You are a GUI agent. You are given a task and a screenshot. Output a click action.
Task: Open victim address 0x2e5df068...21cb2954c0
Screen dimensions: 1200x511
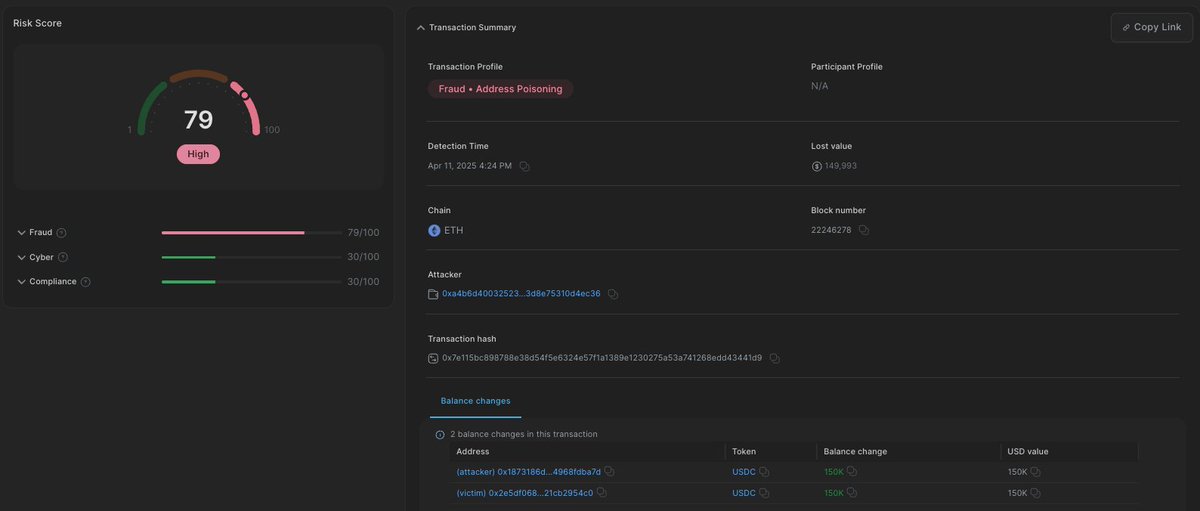525,493
